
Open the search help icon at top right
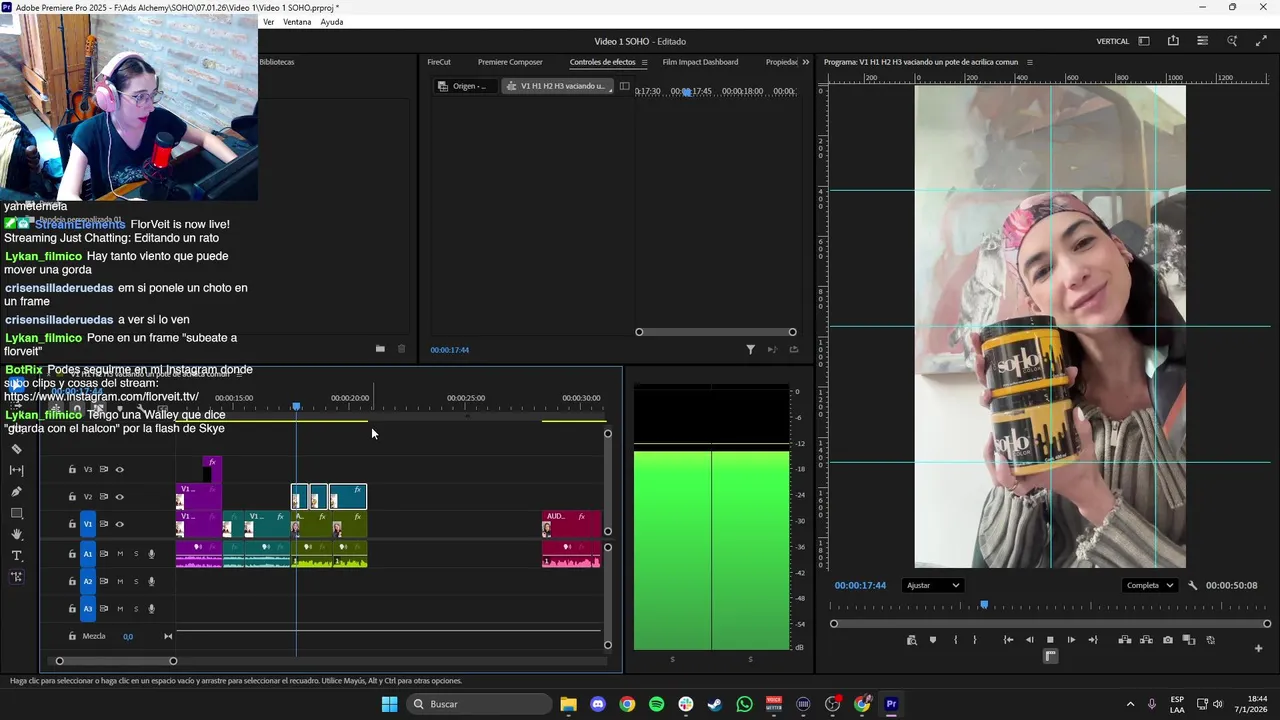(x=1232, y=41)
